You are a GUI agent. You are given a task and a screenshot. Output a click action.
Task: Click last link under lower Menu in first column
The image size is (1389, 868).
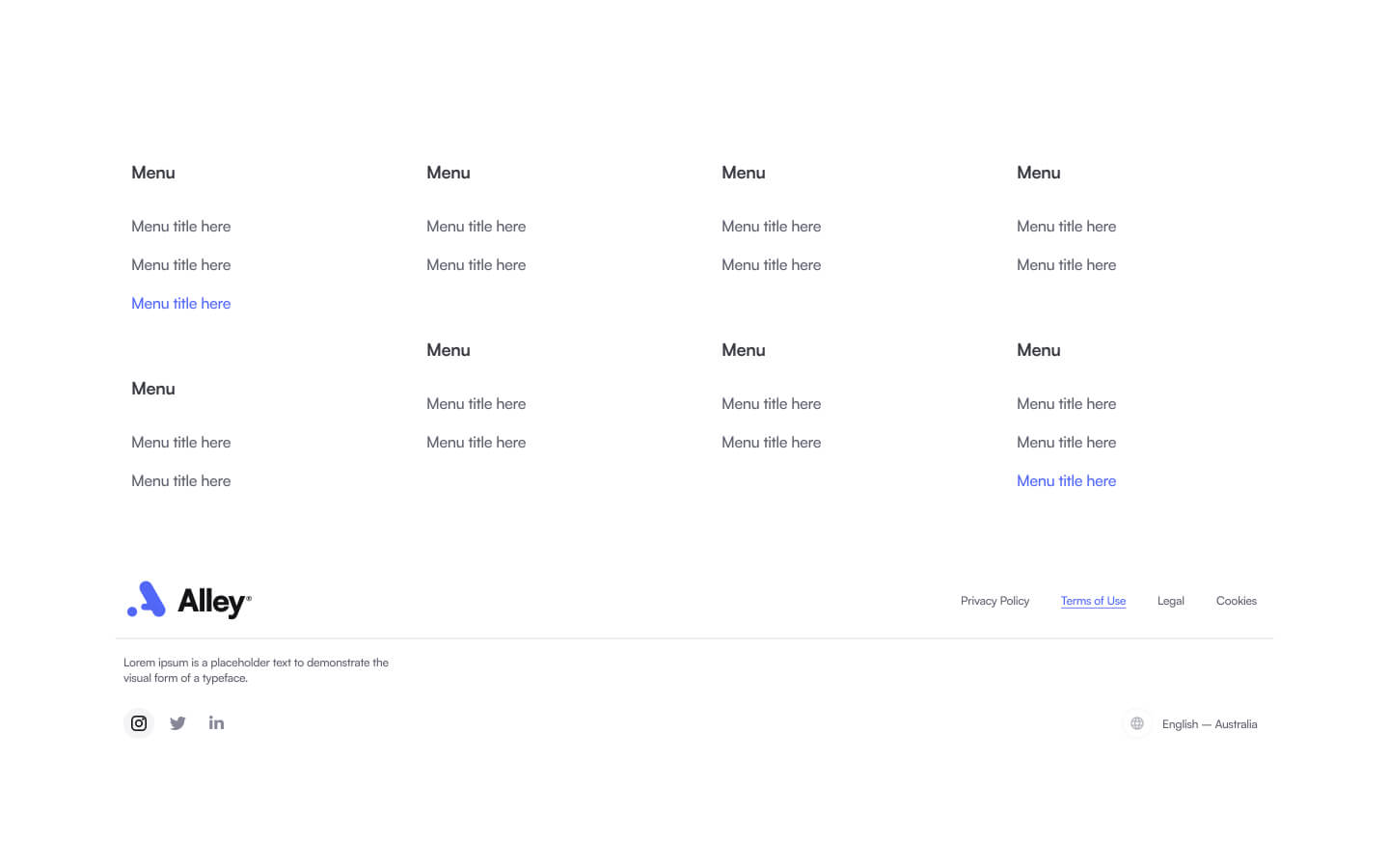[181, 481]
